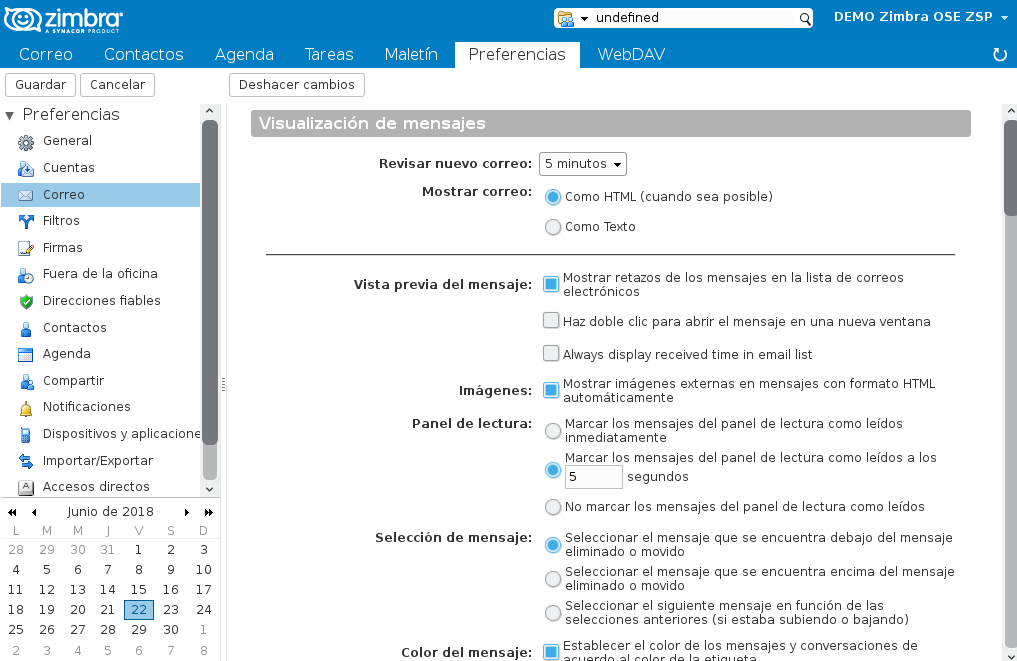1017x661 pixels.
Task: Open the WebDAV tab
Action: pos(631,54)
